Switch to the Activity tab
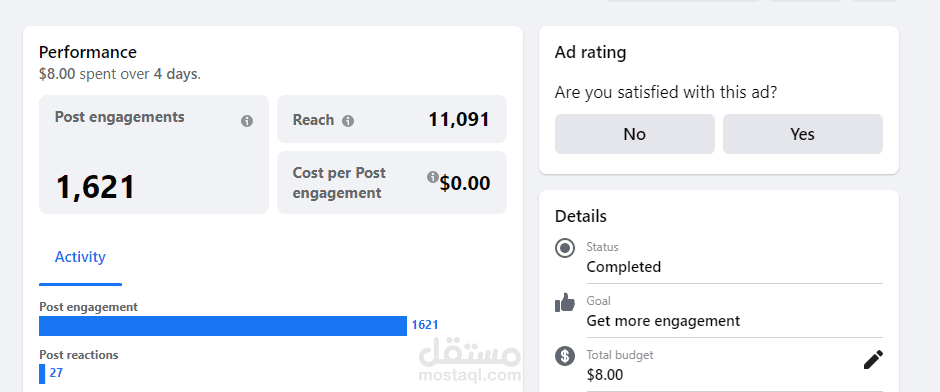Screen dimensions: 940x392 [80, 257]
